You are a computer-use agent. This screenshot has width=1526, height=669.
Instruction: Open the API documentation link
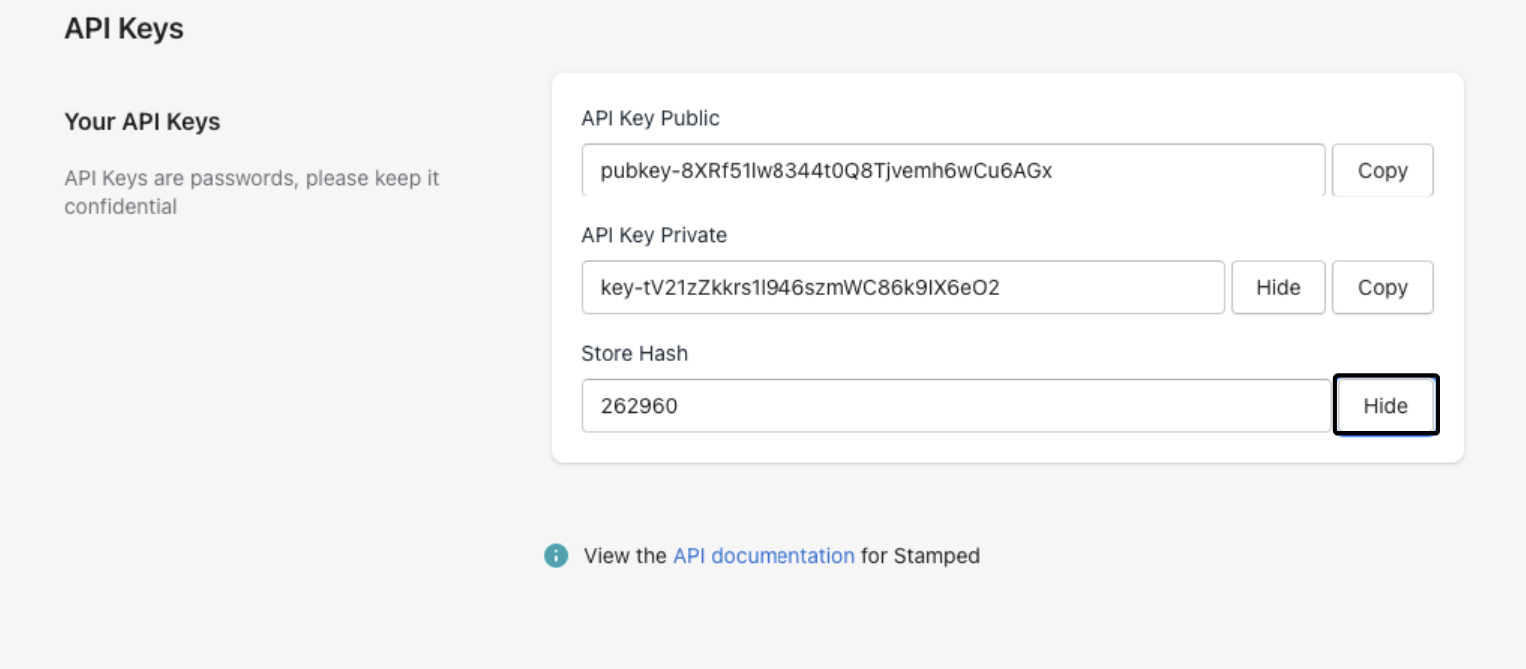763,556
